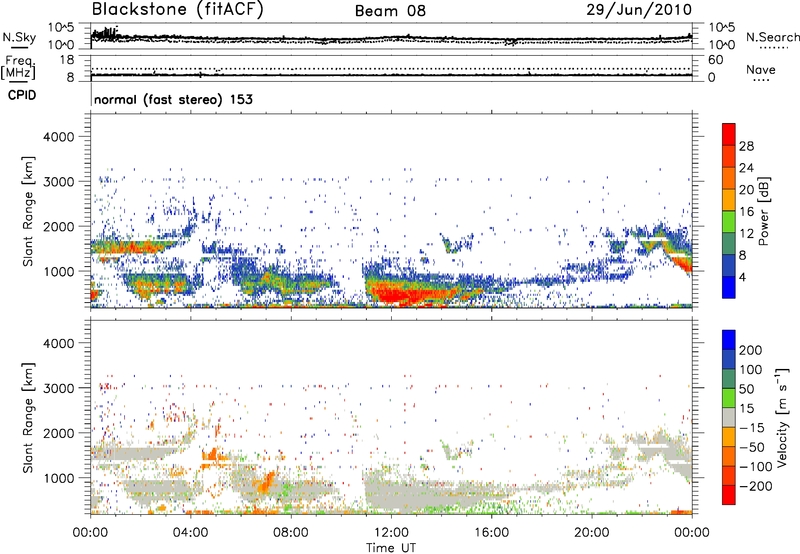Click the 20–24 dB orange Power swatch
800x554 pixels.
[729, 178]
